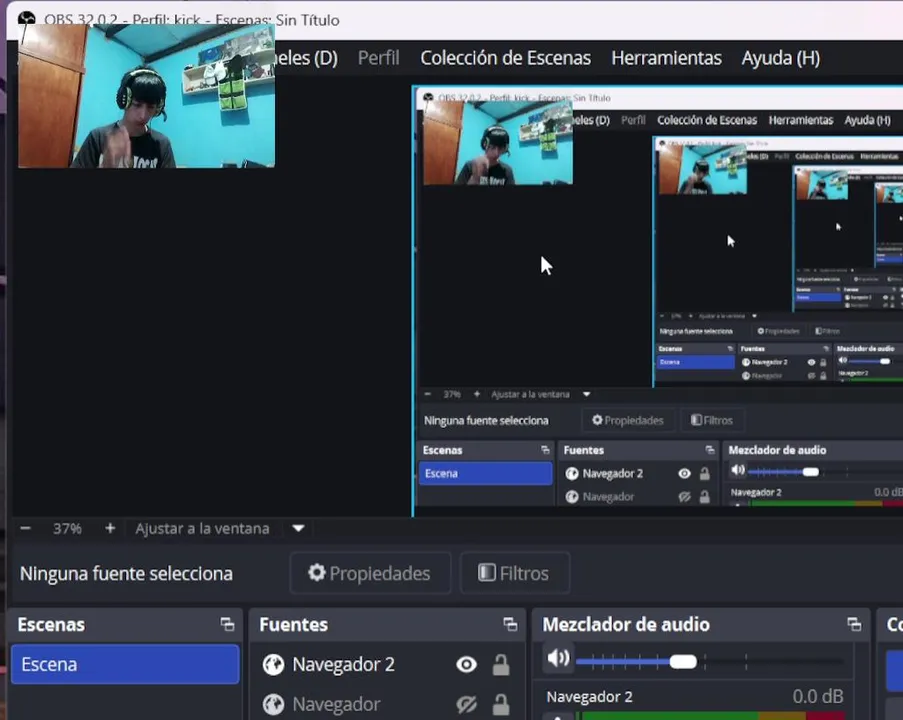Select the hidden Navegador source
This screenshot has height=720, width=903.
(x=336, y=704)
